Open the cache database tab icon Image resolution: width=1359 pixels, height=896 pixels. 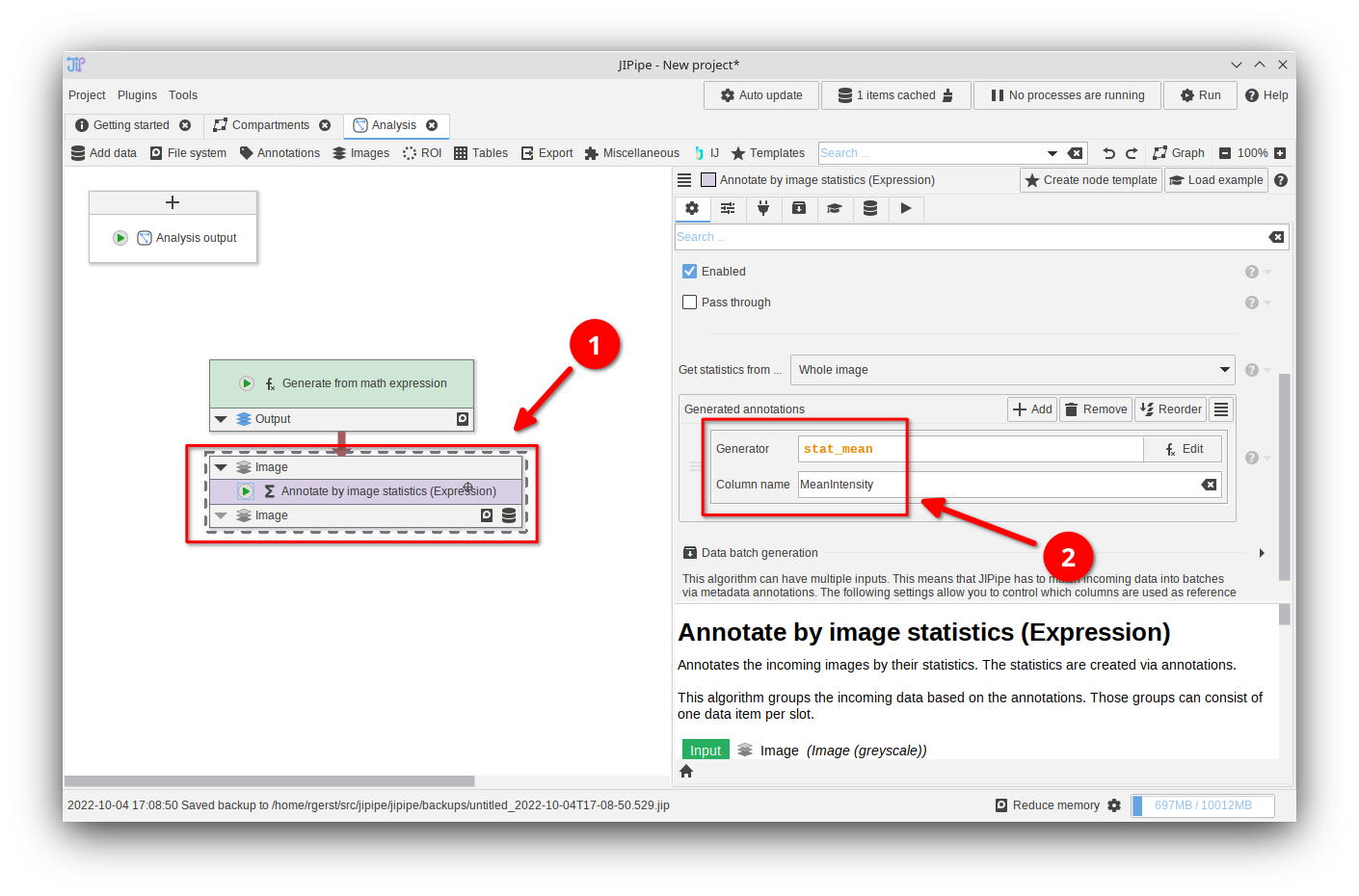coord(870,208)
